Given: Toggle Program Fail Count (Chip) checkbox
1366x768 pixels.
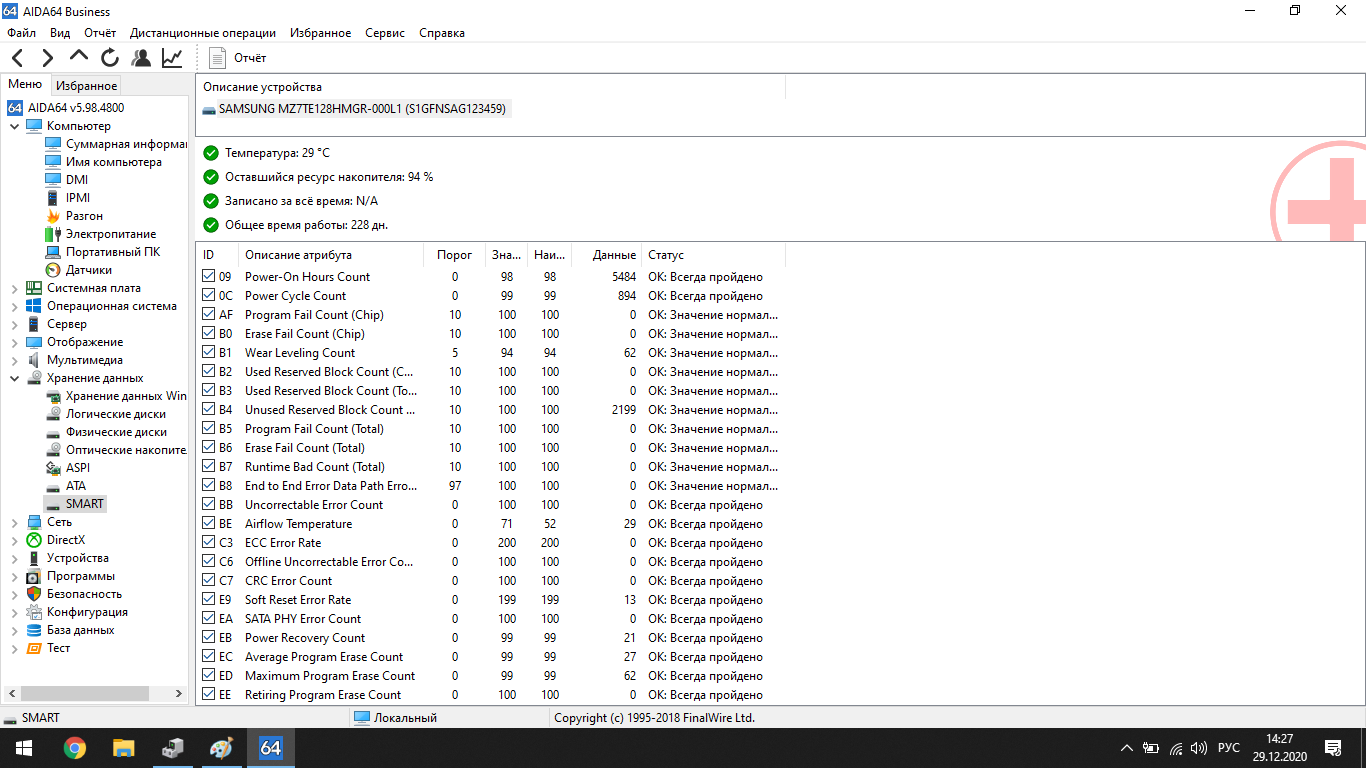Looking at the screenshot, I should (209, 315).
